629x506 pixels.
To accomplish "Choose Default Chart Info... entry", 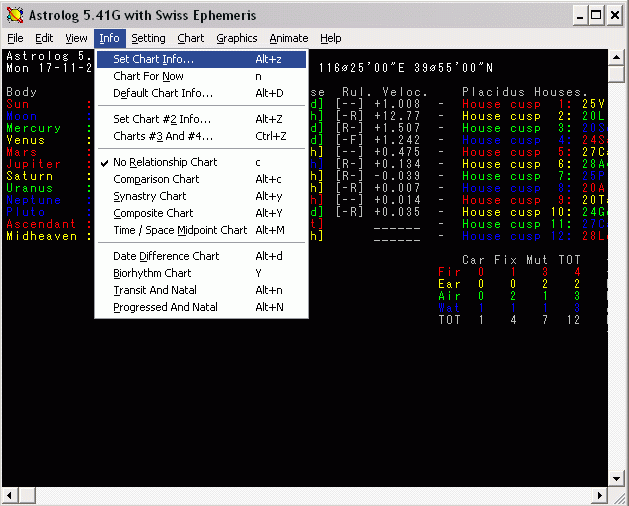I will (x=201, y=93).
